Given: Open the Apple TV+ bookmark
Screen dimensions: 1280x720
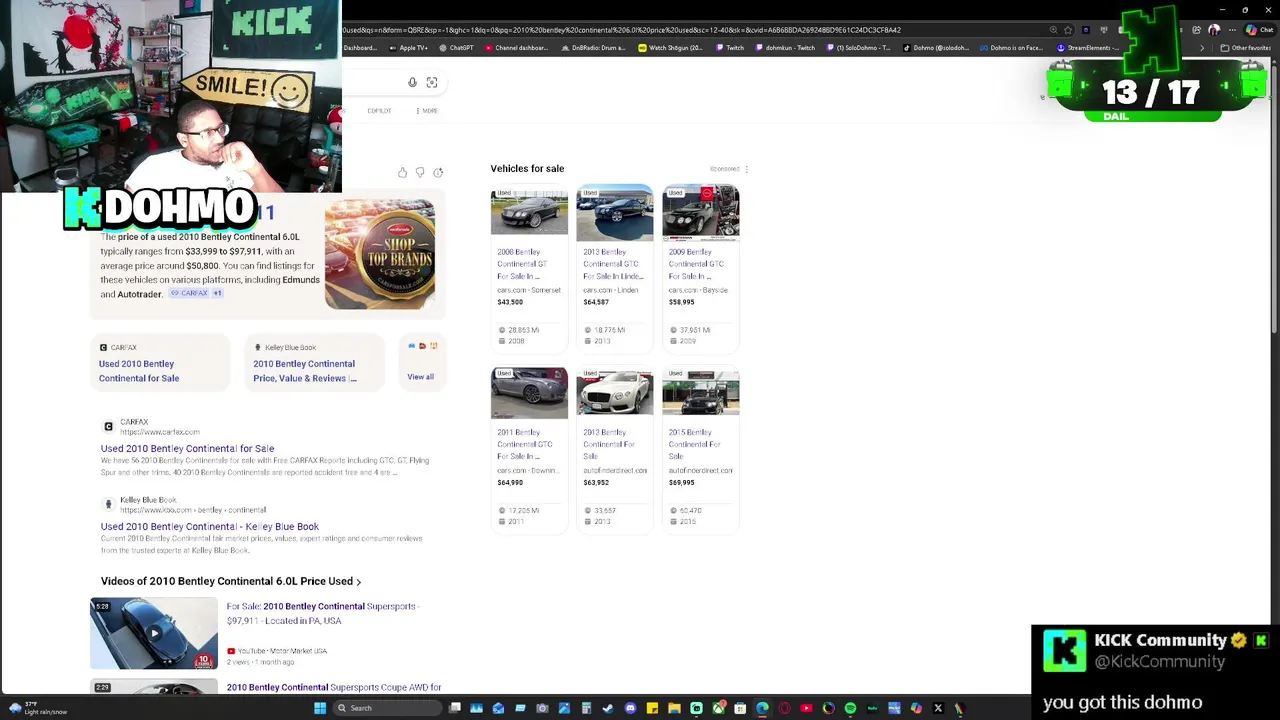Looking at the screenshot, I should pyautogui.click(x=409, y=48).
